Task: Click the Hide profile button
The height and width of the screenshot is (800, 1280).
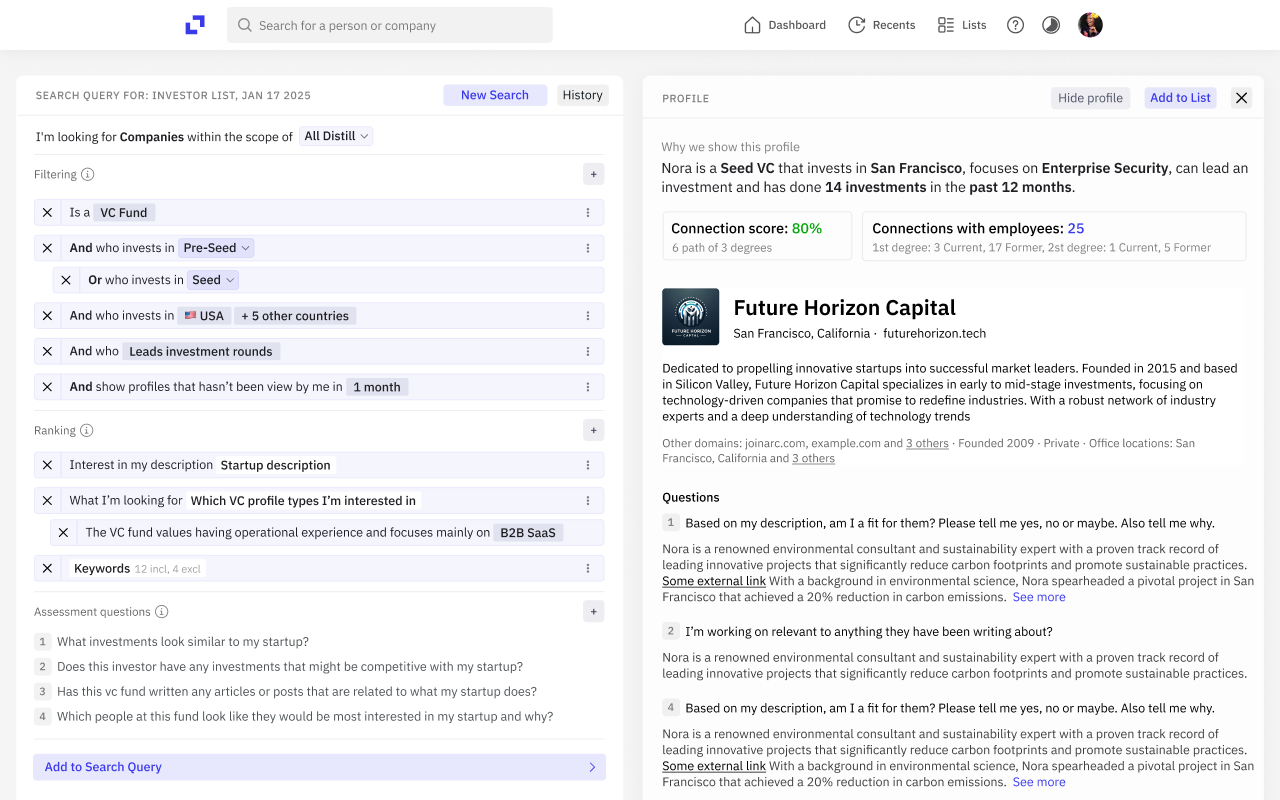Action: pos(1090,98)
